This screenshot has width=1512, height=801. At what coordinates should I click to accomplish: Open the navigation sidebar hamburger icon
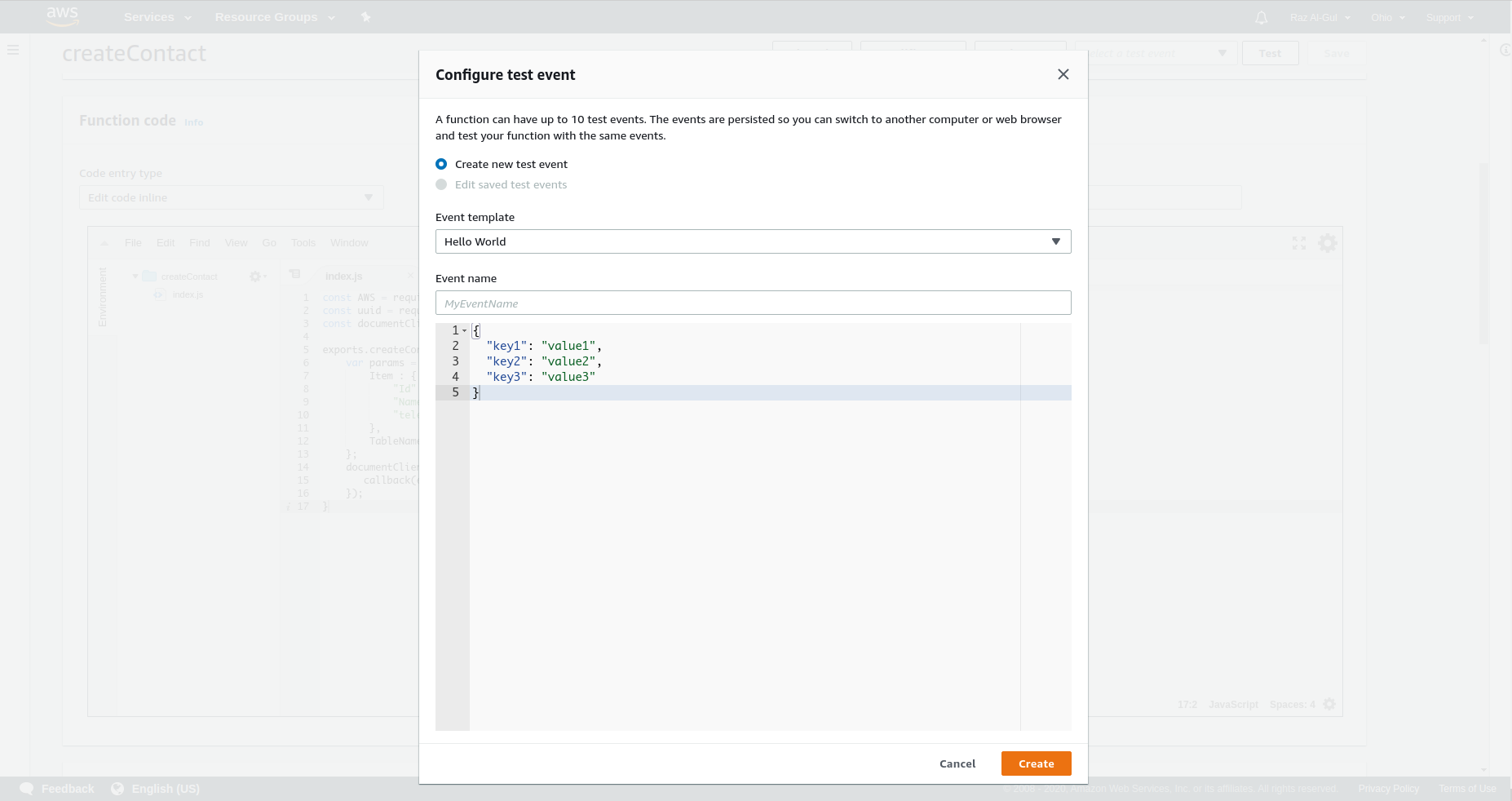(13, 50)
